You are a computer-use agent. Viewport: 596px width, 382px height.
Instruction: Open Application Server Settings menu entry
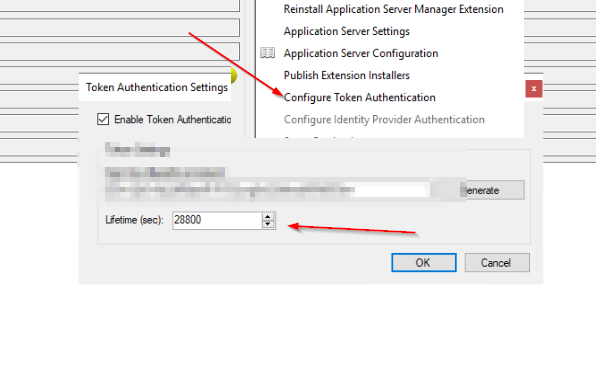[347, 31]
